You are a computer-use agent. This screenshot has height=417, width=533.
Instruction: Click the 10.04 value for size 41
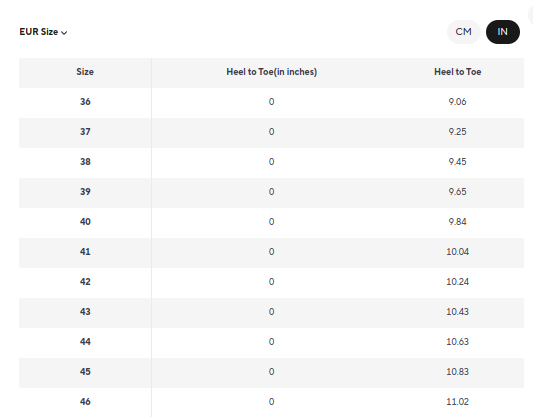(458, 252)
